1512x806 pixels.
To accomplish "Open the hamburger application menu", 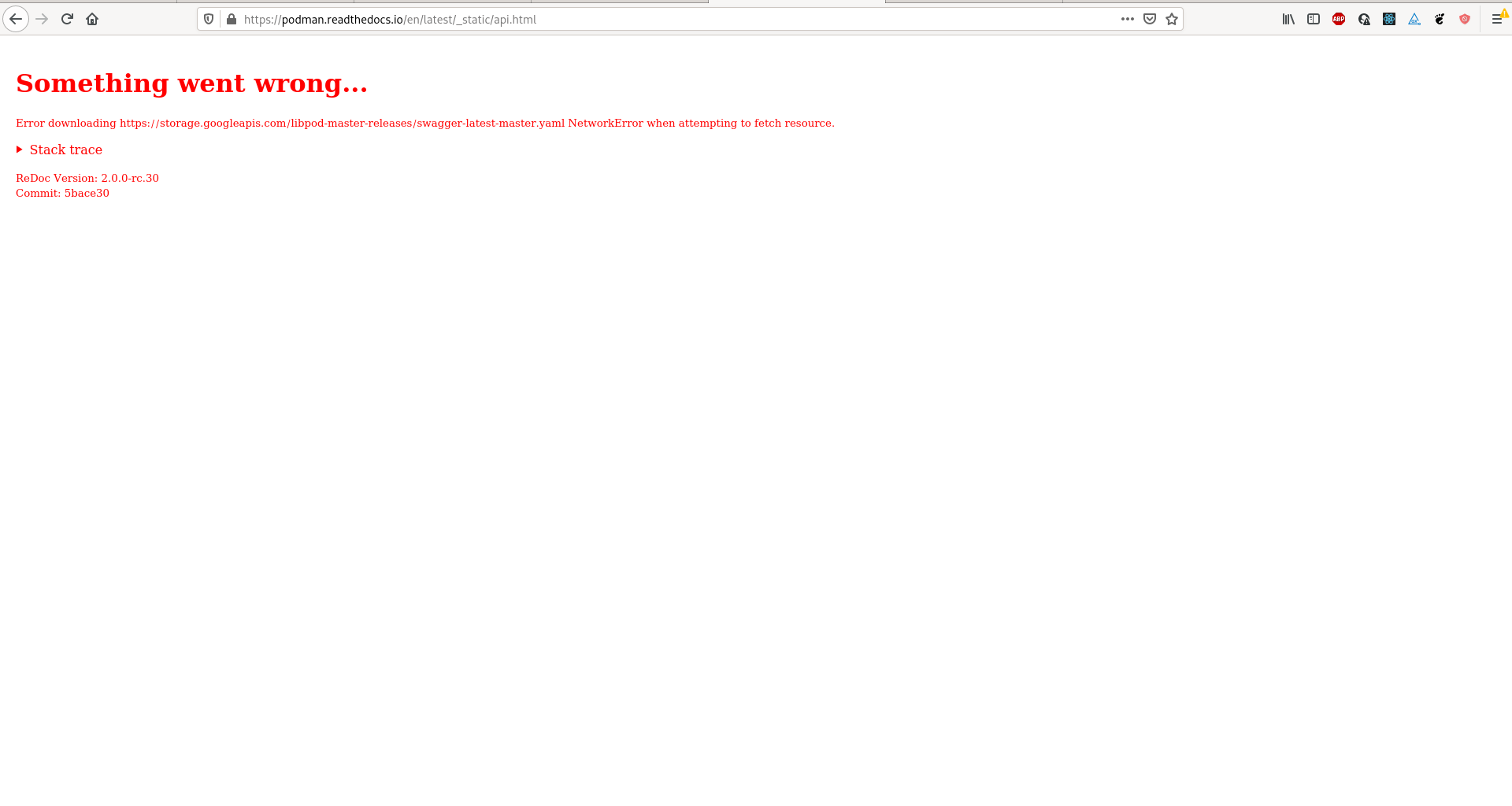I will [1498, 18].
